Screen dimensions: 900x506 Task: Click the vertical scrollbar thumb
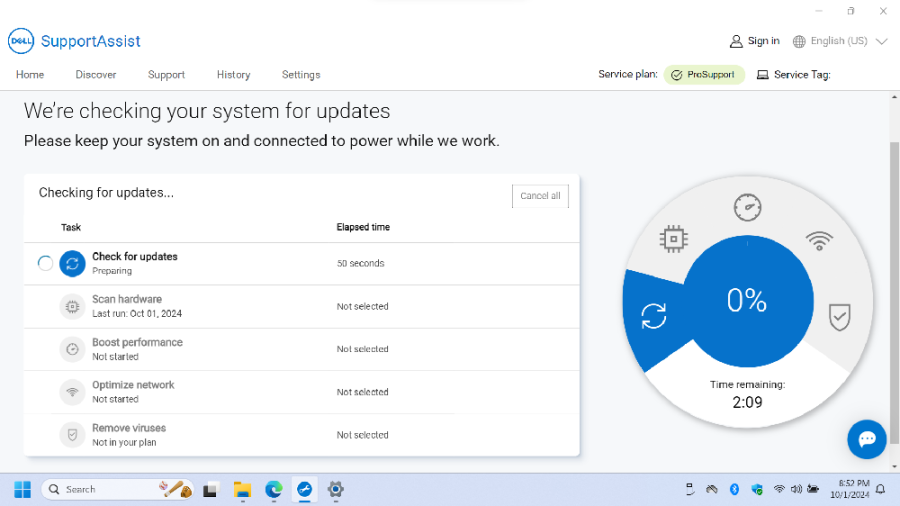894,293
